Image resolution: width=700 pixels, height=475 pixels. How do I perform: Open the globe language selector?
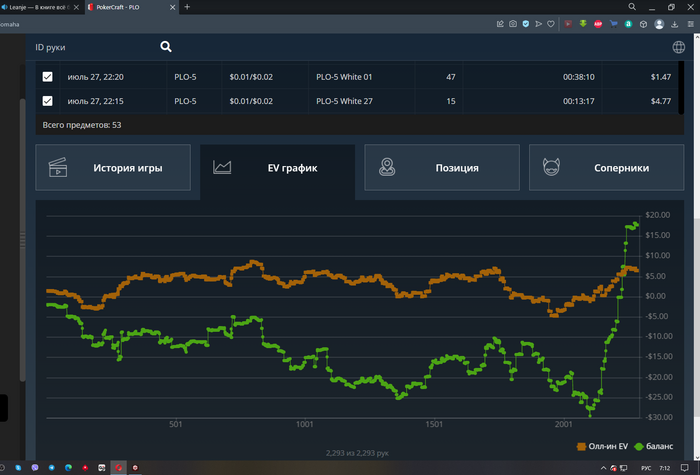click(679, 47)
